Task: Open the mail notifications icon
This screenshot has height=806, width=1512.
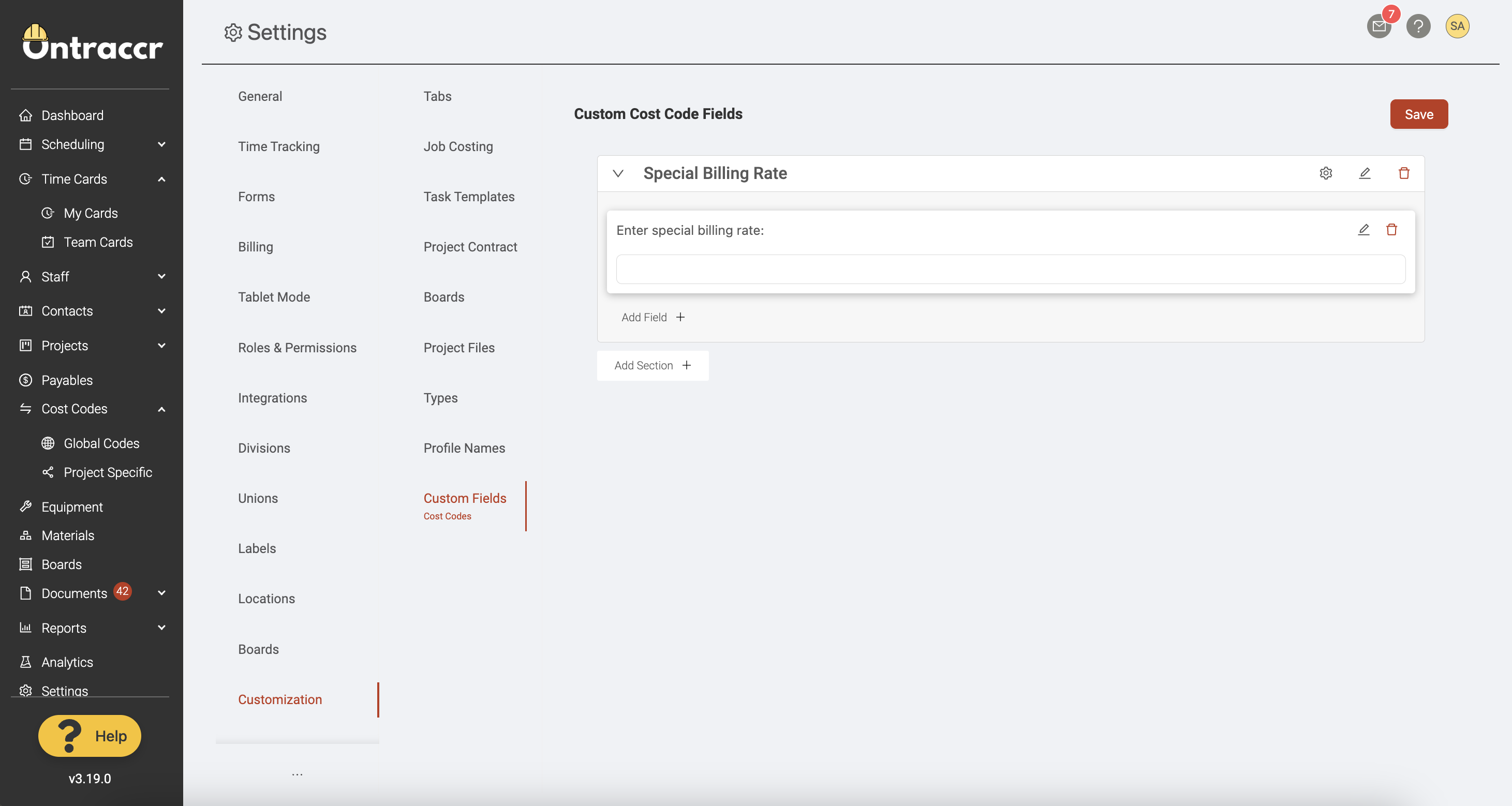Action: point(1379,26)
